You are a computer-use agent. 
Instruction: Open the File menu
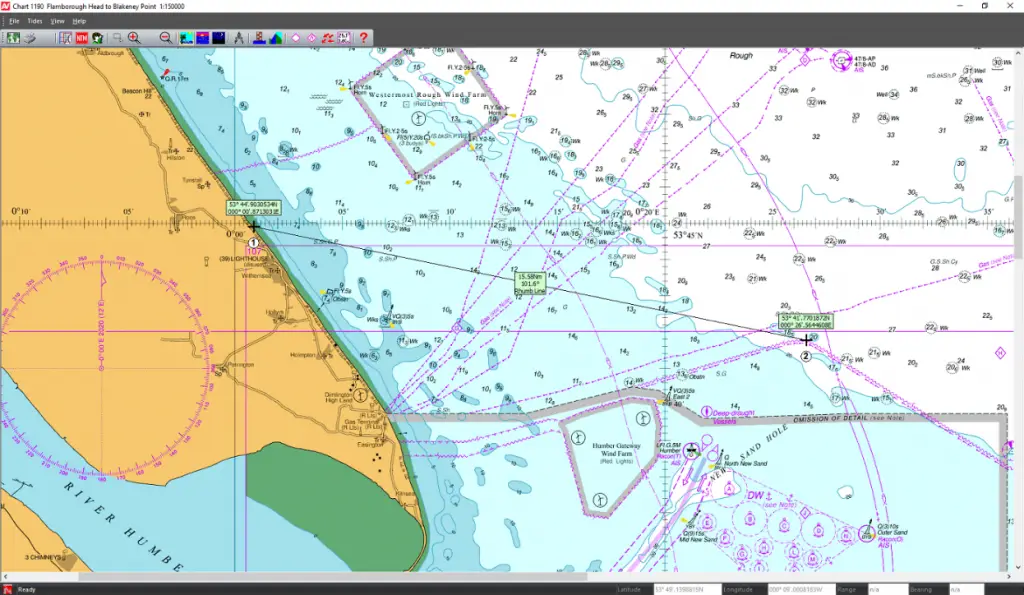tap(14, 20)
